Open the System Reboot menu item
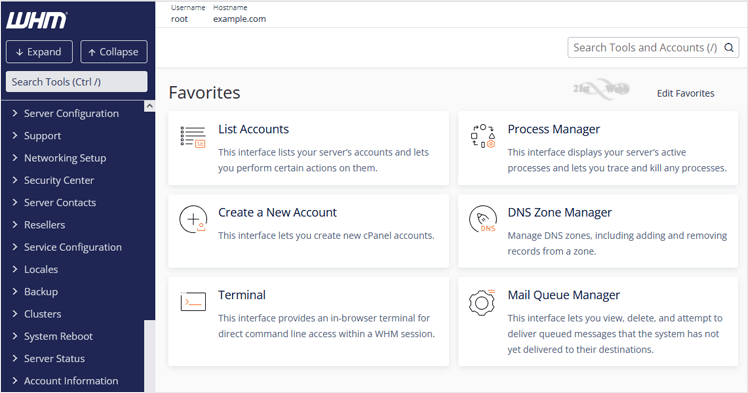 [x=58, y=336]
